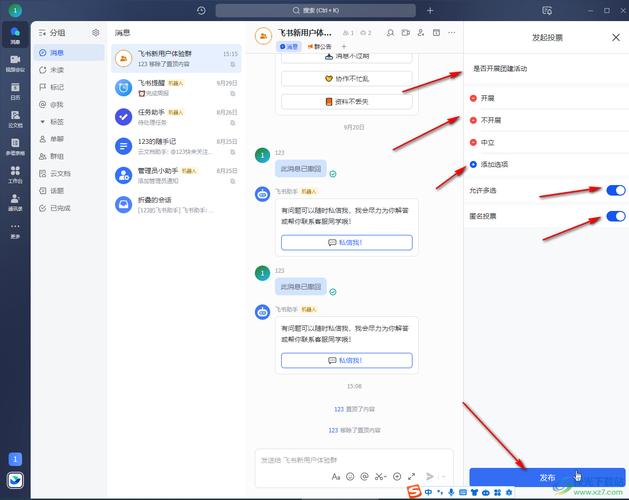Toggle the 匿名投票 anonymous voting switch
The height and width of the screenshot is (500, 629).
point(616,216)
